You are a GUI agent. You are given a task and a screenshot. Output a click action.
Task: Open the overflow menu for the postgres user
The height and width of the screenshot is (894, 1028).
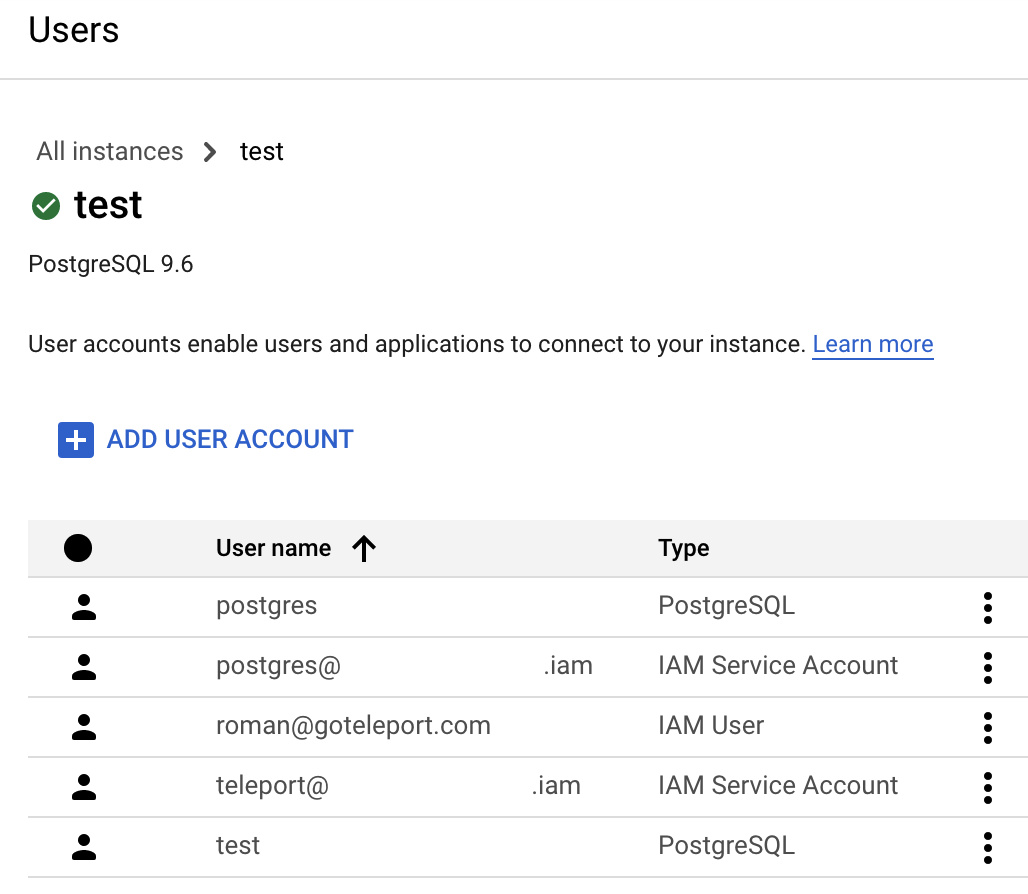point(987,607)
